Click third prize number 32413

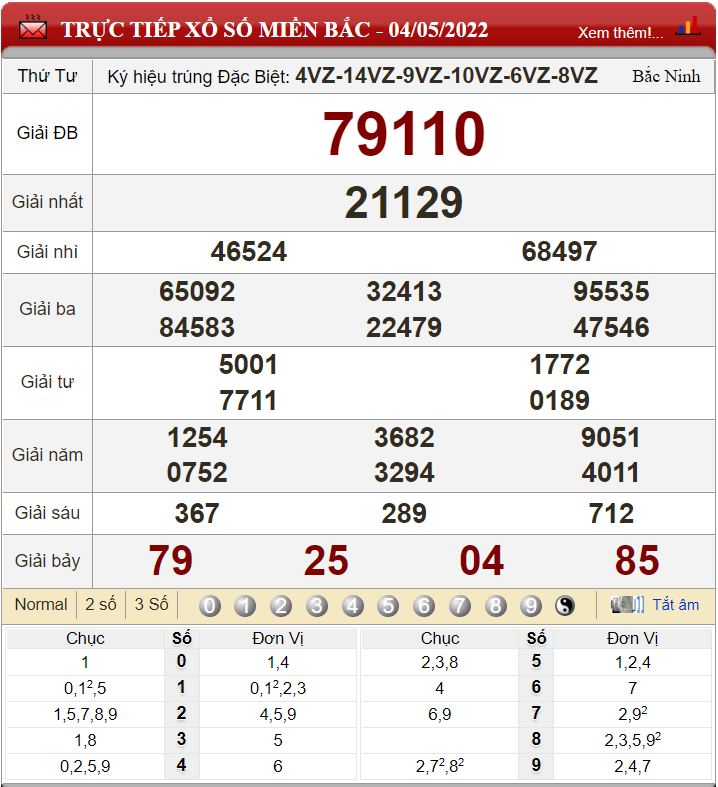[404, 292]
